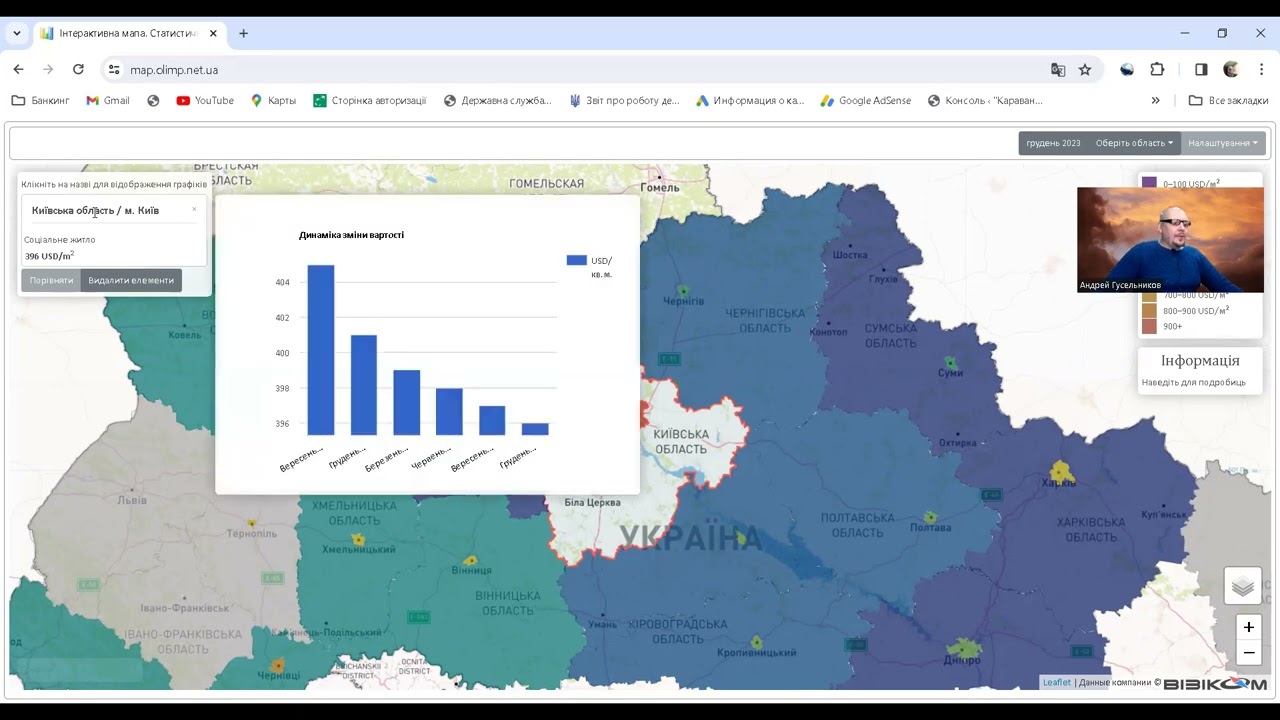Select the Інтерактивна мапа browser tab
The image size is (1280, 720).
(127, 33)
